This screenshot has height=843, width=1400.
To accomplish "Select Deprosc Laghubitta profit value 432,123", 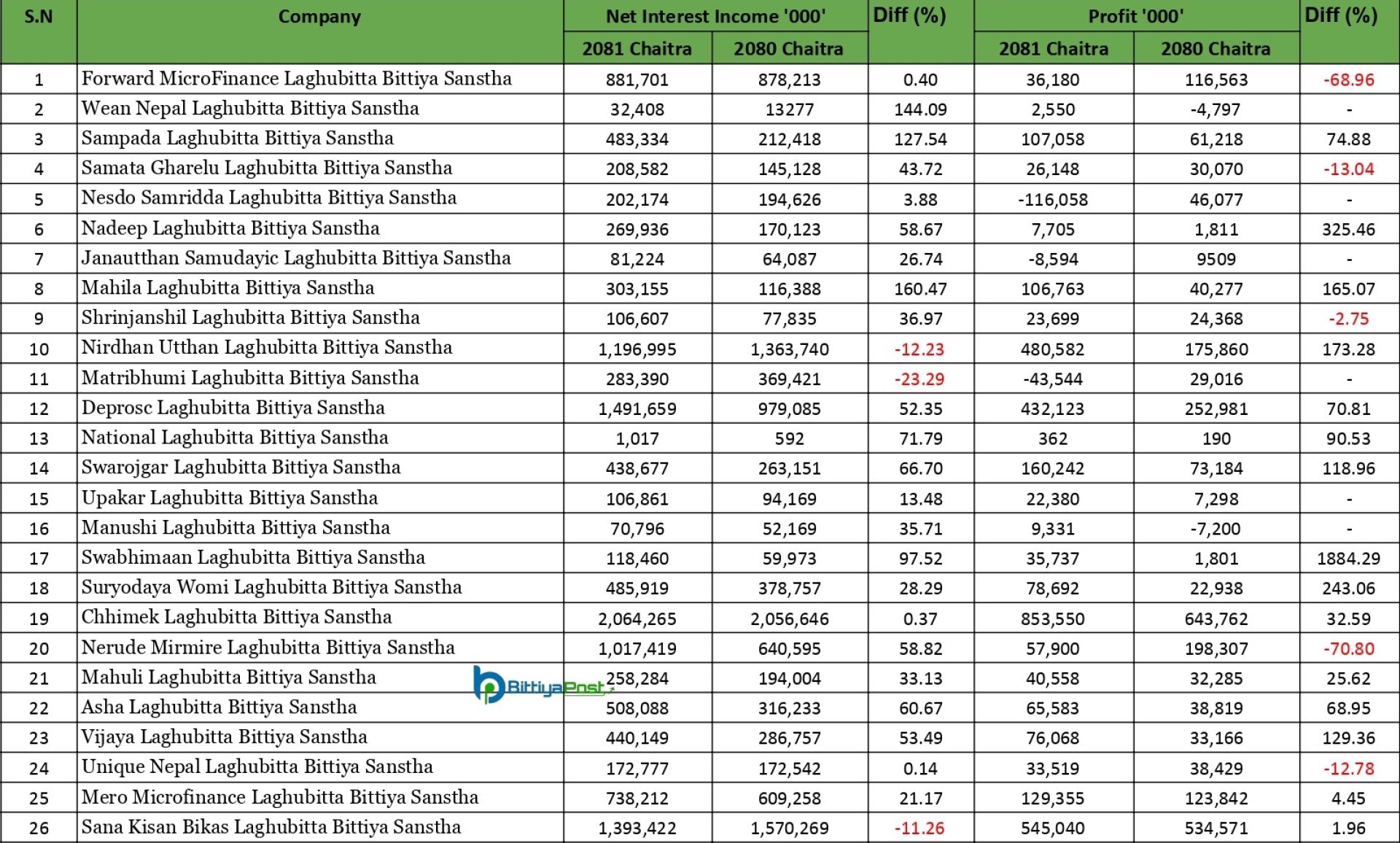I will tap(1052, 409).
